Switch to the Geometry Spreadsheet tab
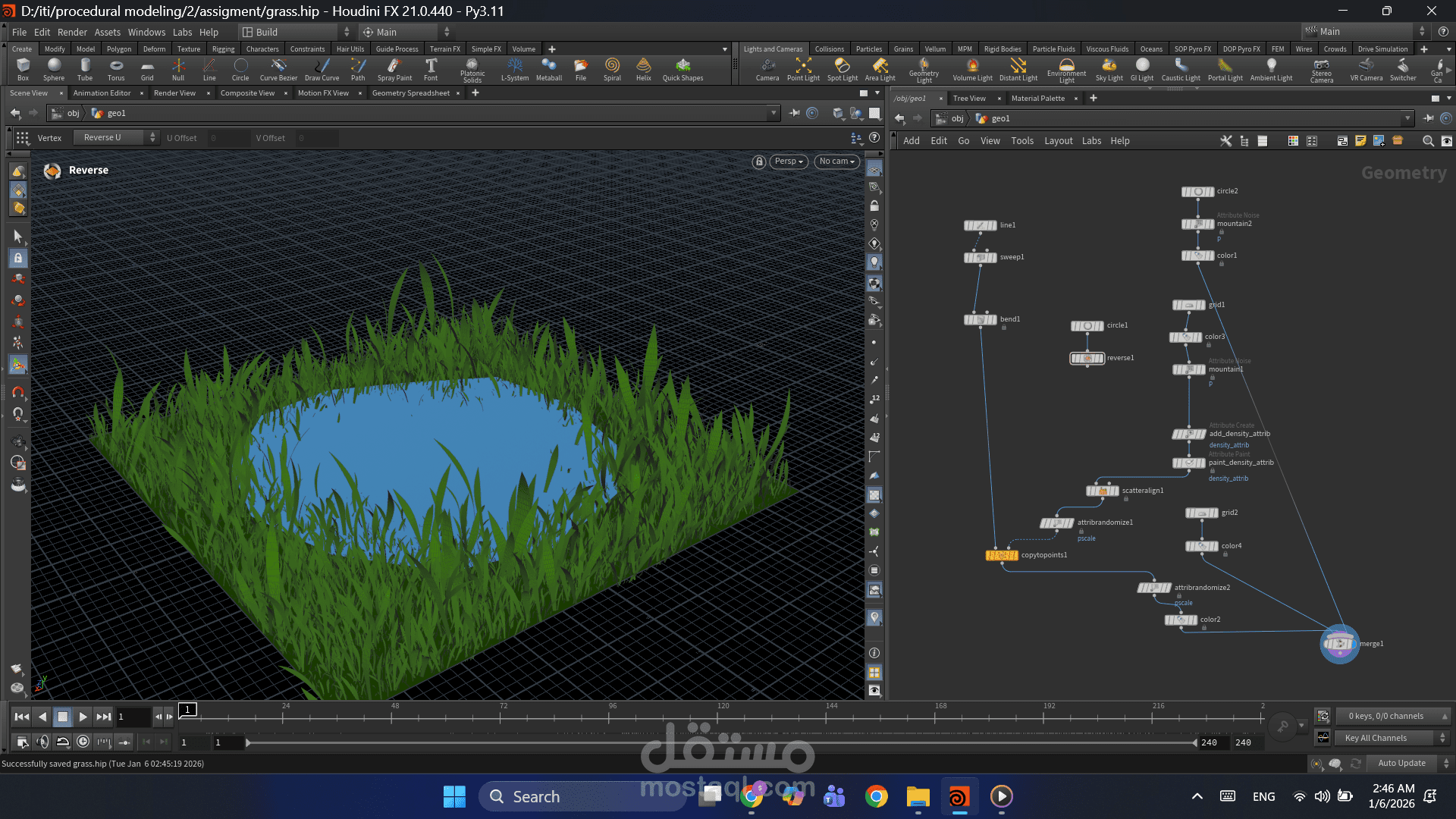This screenshot has height=819, width=1456. click(410, 93)
